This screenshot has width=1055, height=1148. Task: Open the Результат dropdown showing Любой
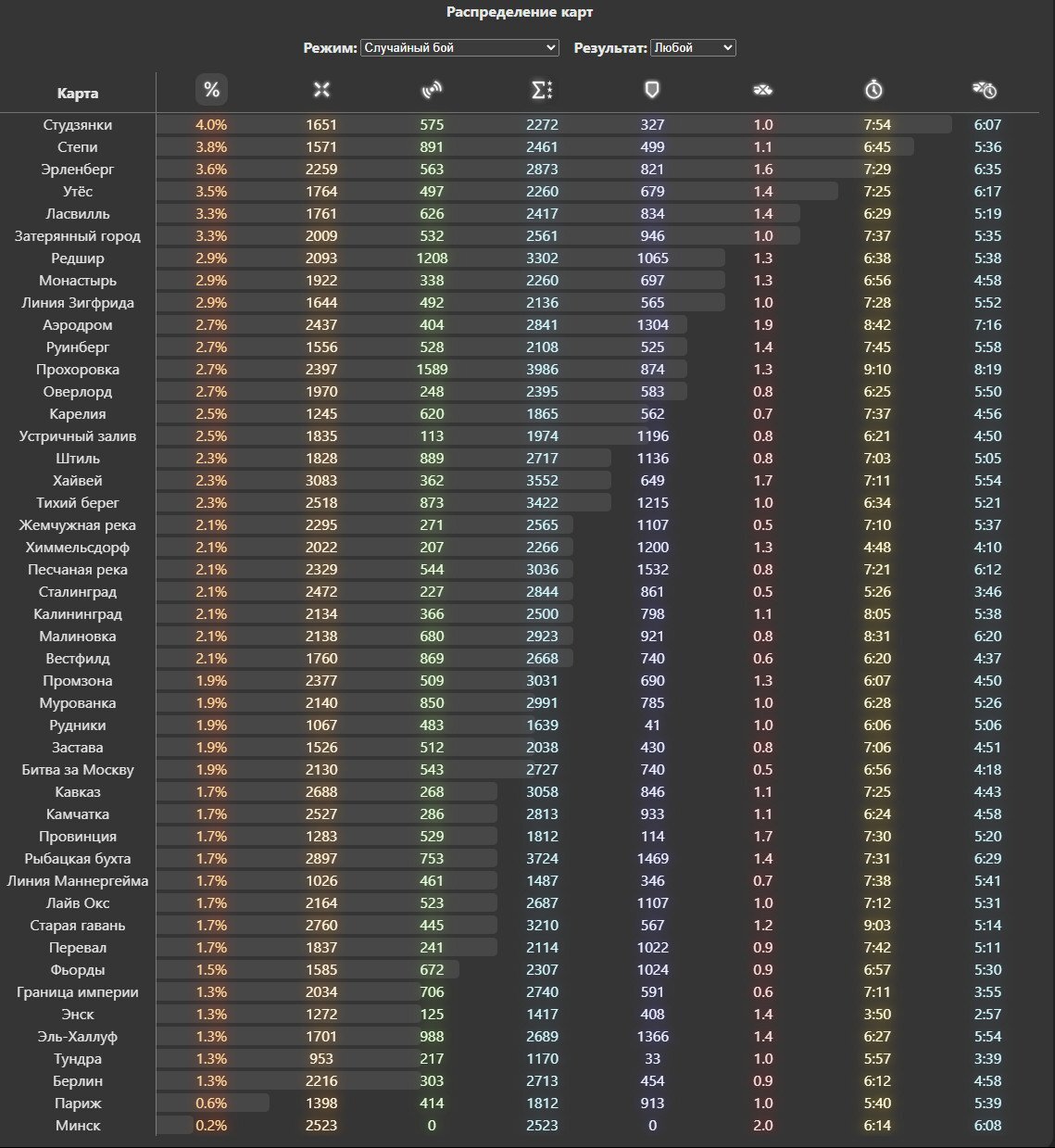(x=693, y=47)
